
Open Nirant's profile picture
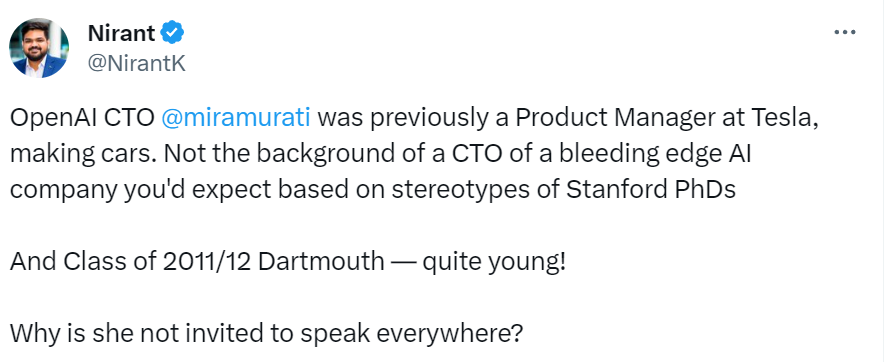point(39,48)
